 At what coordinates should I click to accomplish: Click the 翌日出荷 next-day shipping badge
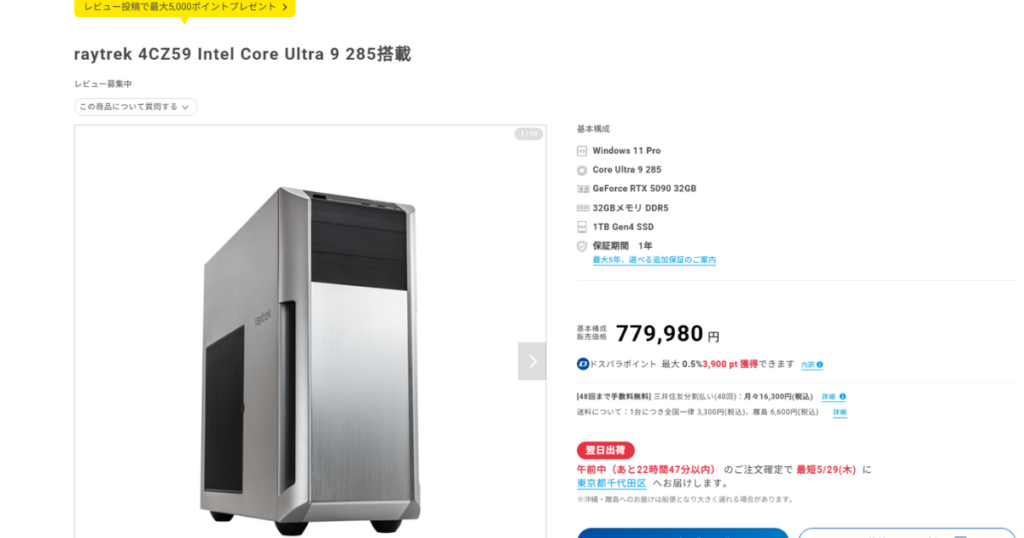pyautogui.click(x=605, y=451)
